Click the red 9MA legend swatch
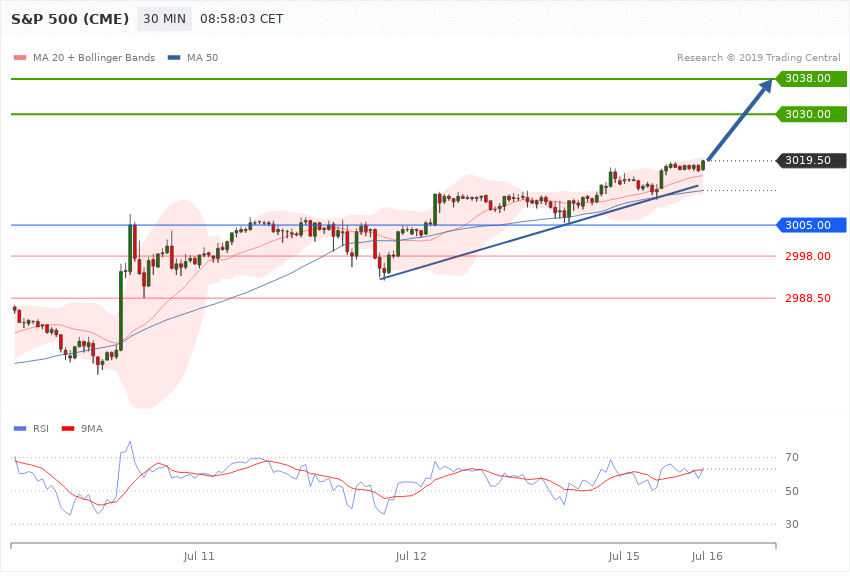Viewport: 850px width, 576px height. [x=68, y=429]
